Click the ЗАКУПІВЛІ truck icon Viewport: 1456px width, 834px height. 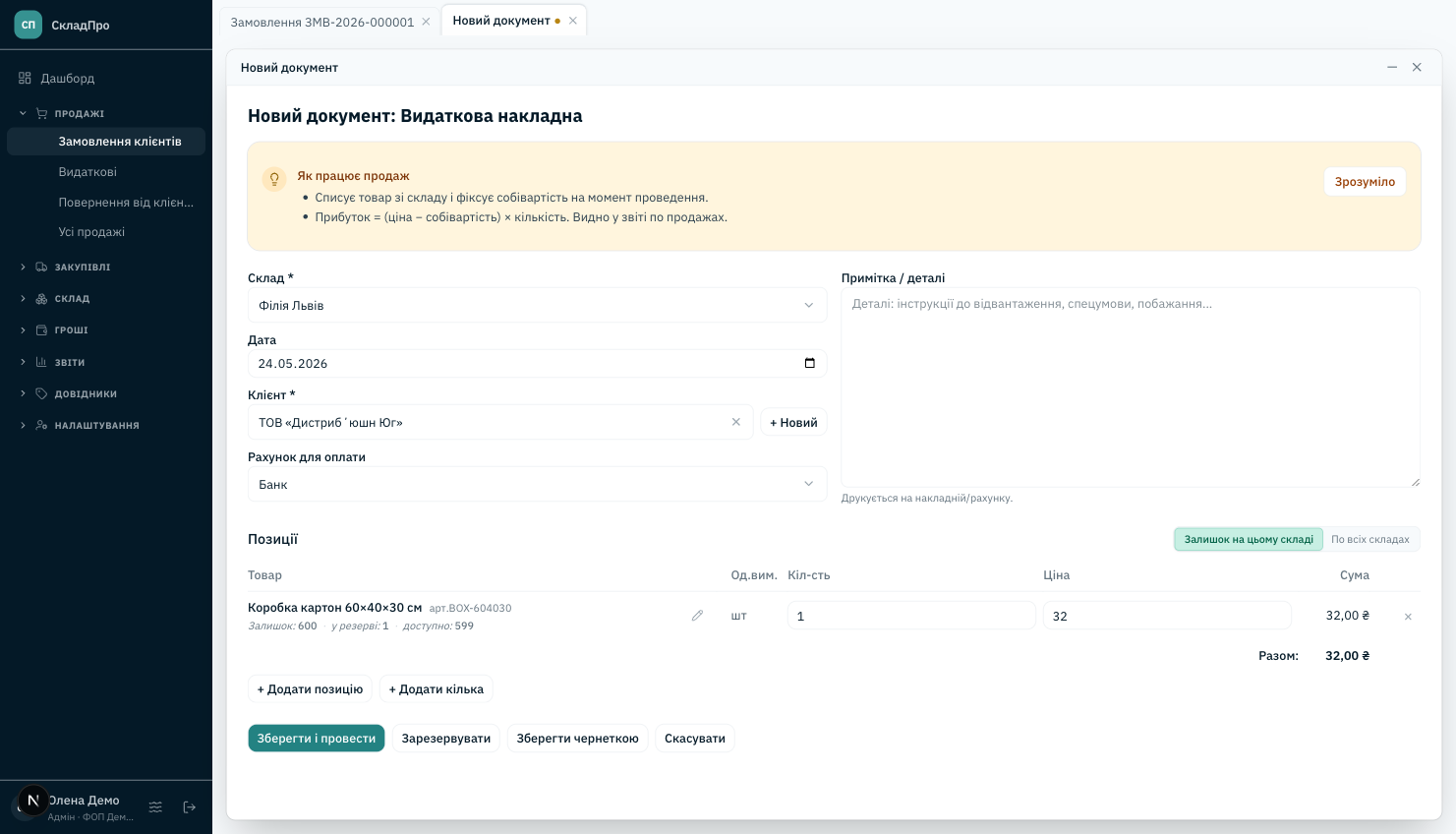coord(41,267)
